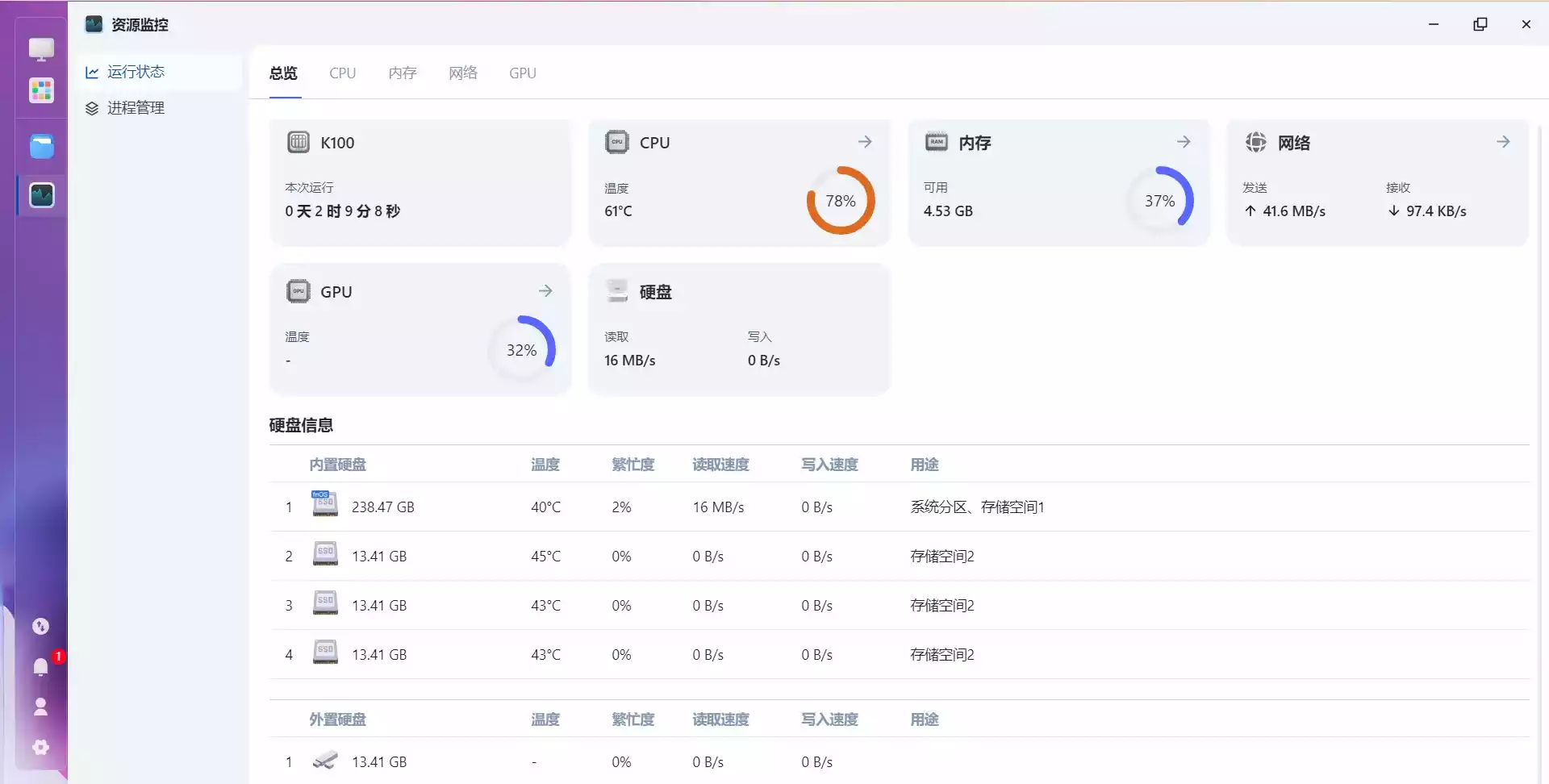The image size is (1549, 784).
Task: Click the 系统分区、存储空间1 usage text
Action: [x=977, y=507]
